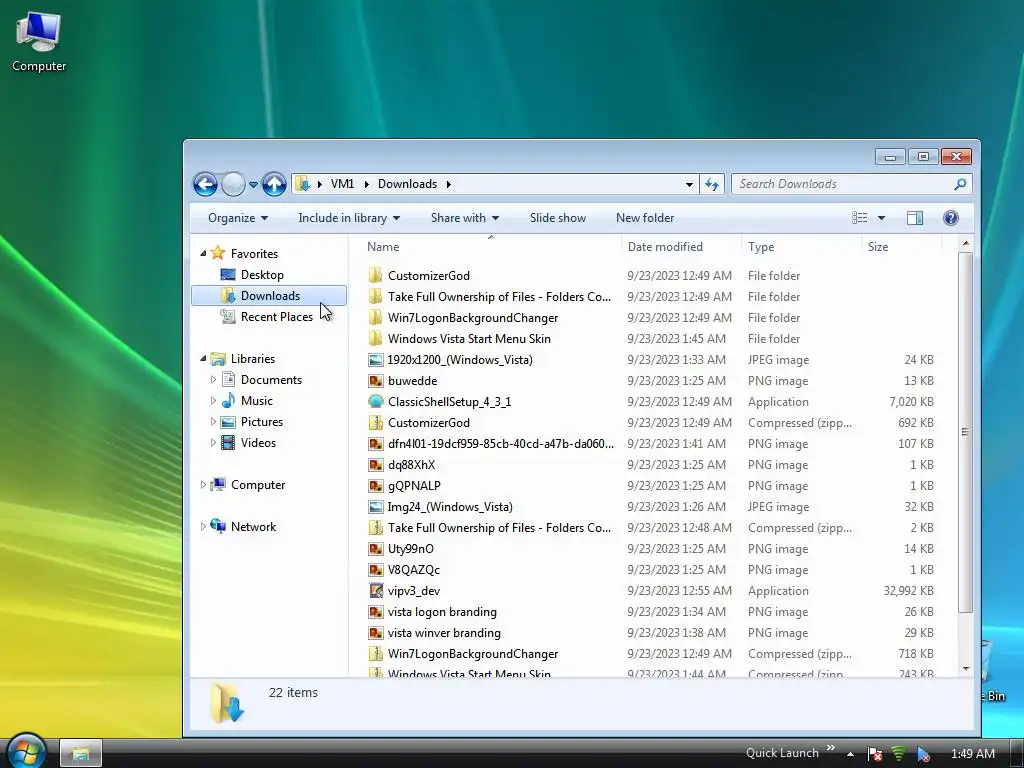Click the taskbar clock 1:49 AM
This screenshot has width=1024, height=768.
[972, 754]
